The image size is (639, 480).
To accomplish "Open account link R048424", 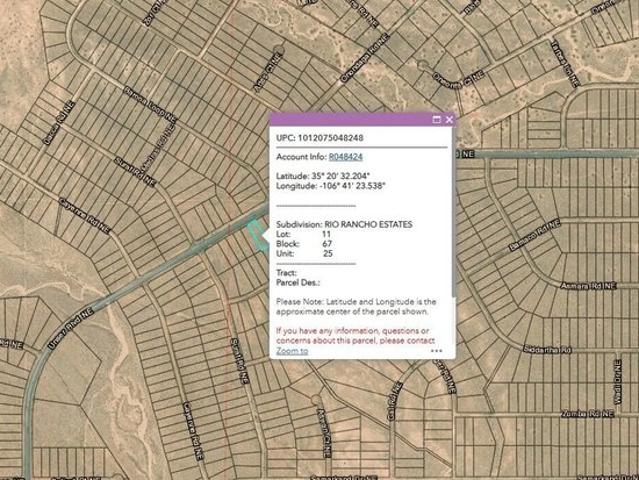I will click(x=346, y=157).
